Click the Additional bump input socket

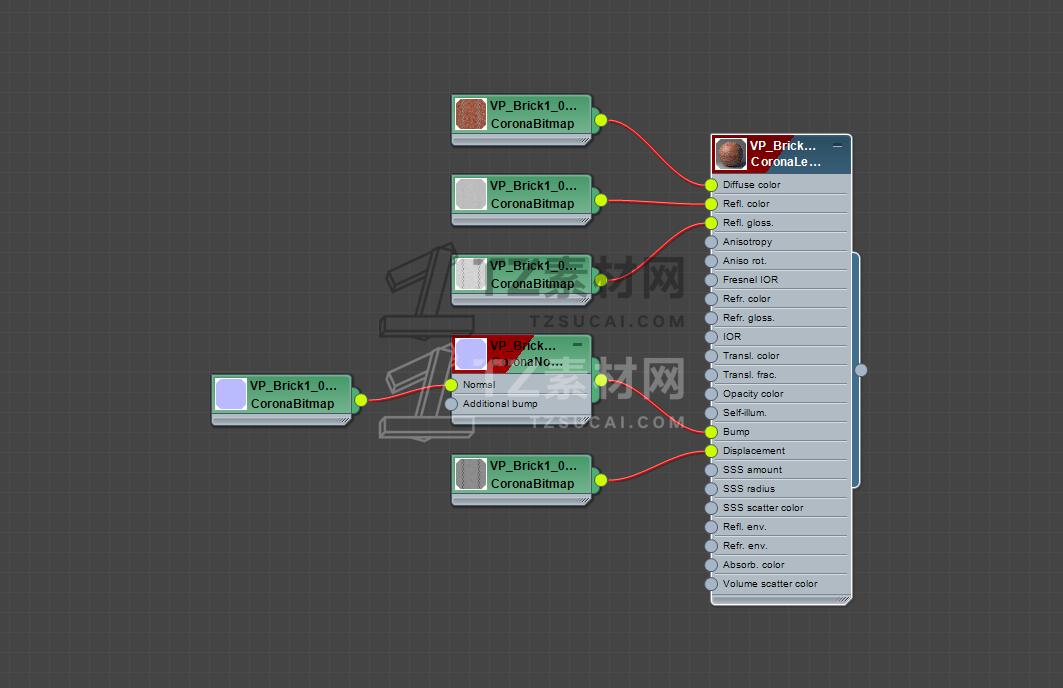tap(452, 404)
